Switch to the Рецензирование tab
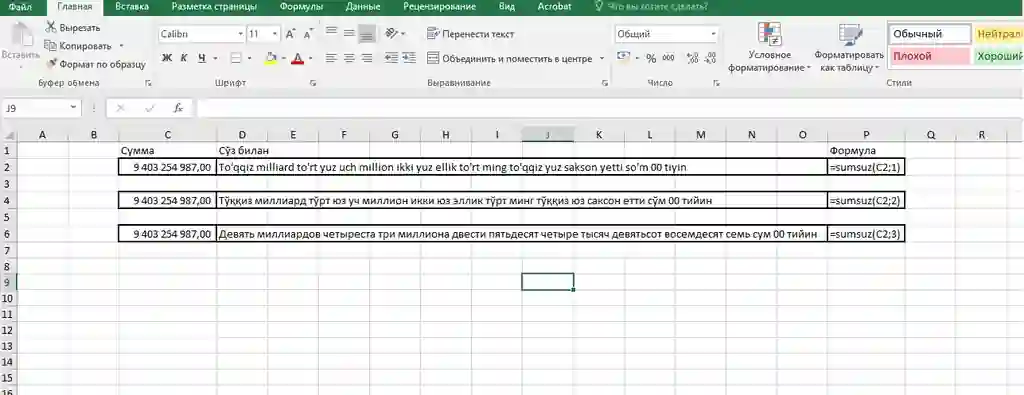The image size is (1024, 395). pos(439,7)
